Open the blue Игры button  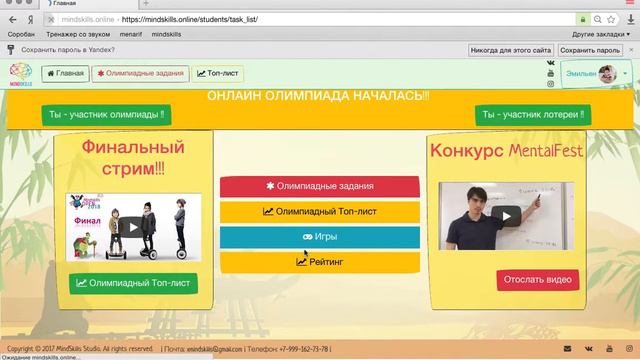(320, 237)
